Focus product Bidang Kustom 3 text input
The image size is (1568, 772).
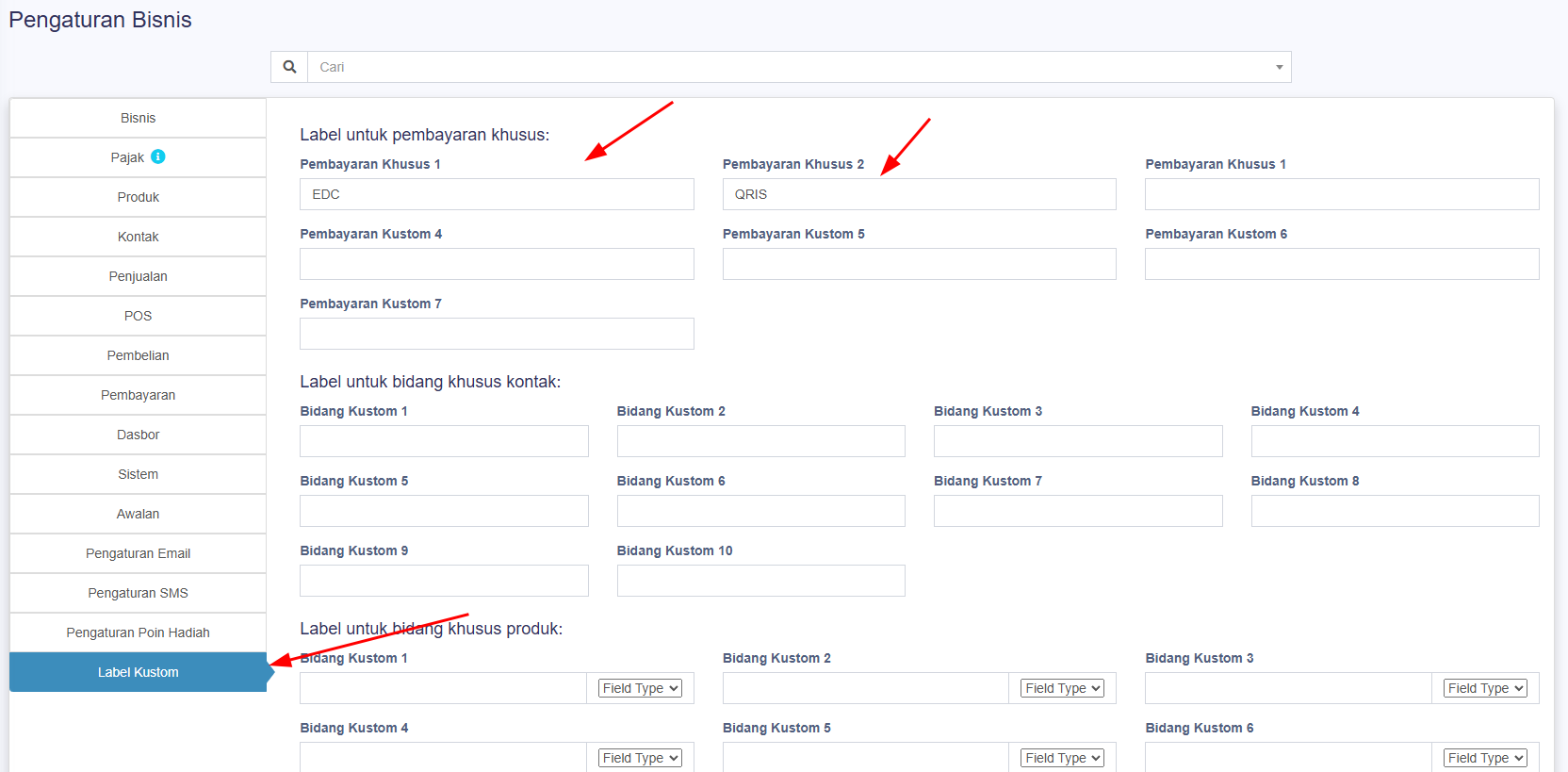point(1288,688)
